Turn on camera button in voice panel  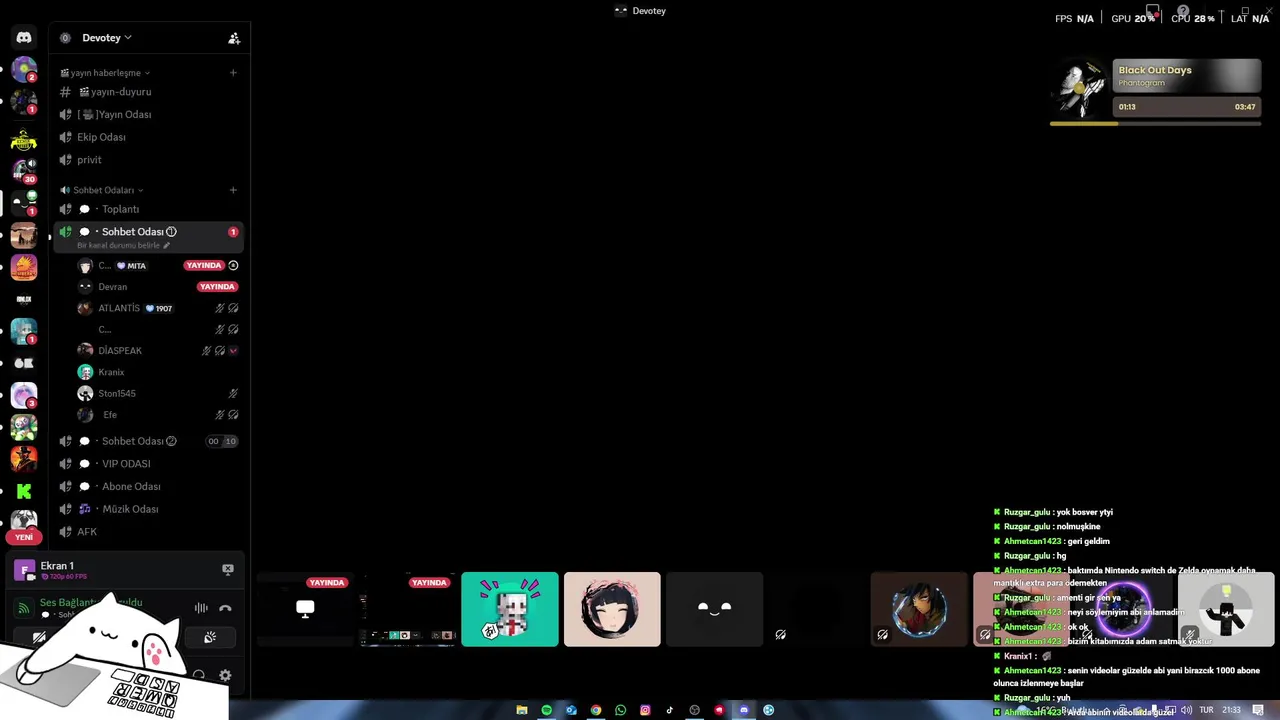39,637
